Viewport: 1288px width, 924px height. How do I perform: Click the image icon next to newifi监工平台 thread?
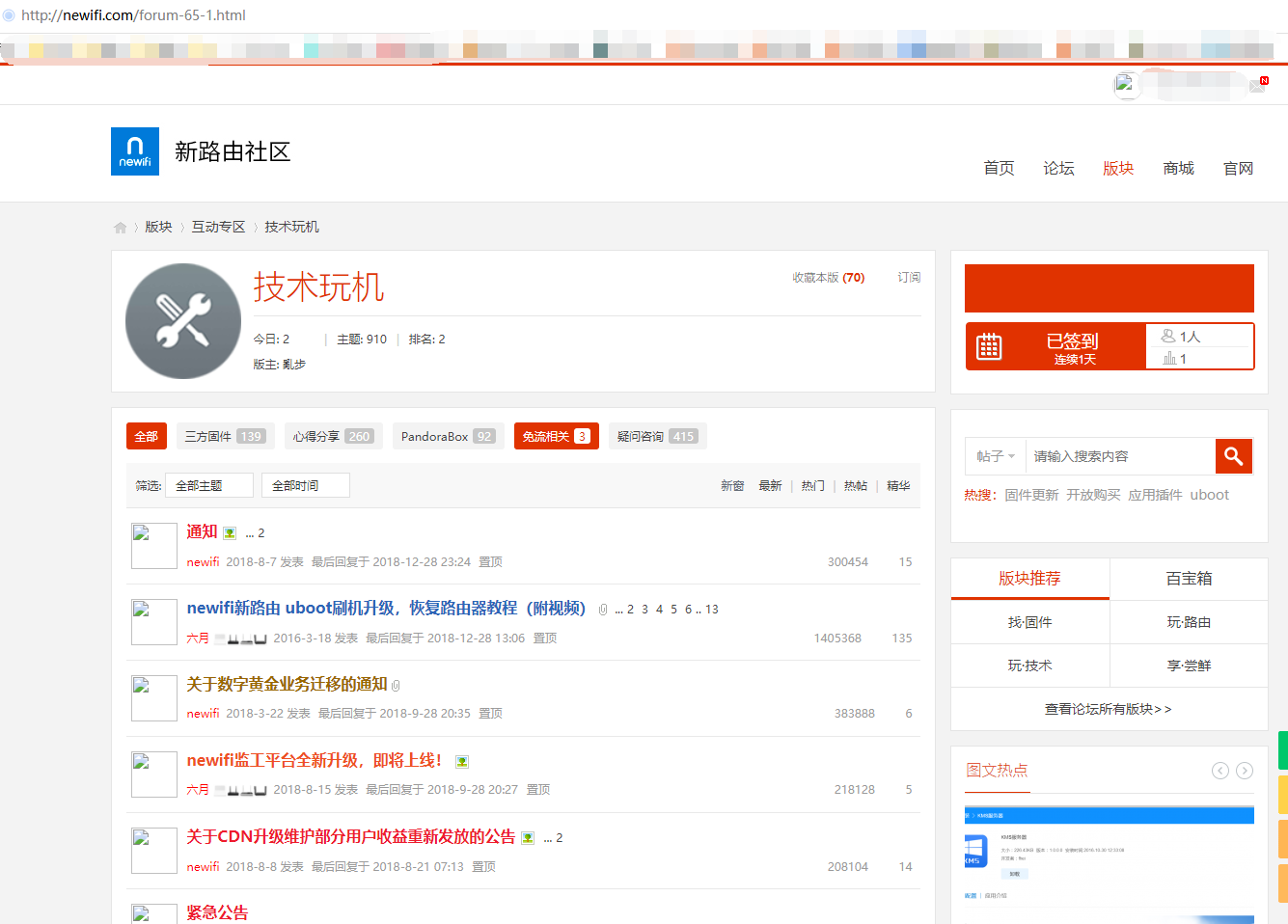click(462, 762)
